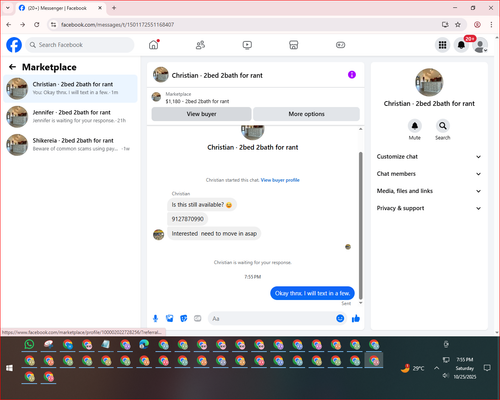Open Microsoft Edge from the taskbar
This screenshot has height=400, width=500.
[144, 344]
